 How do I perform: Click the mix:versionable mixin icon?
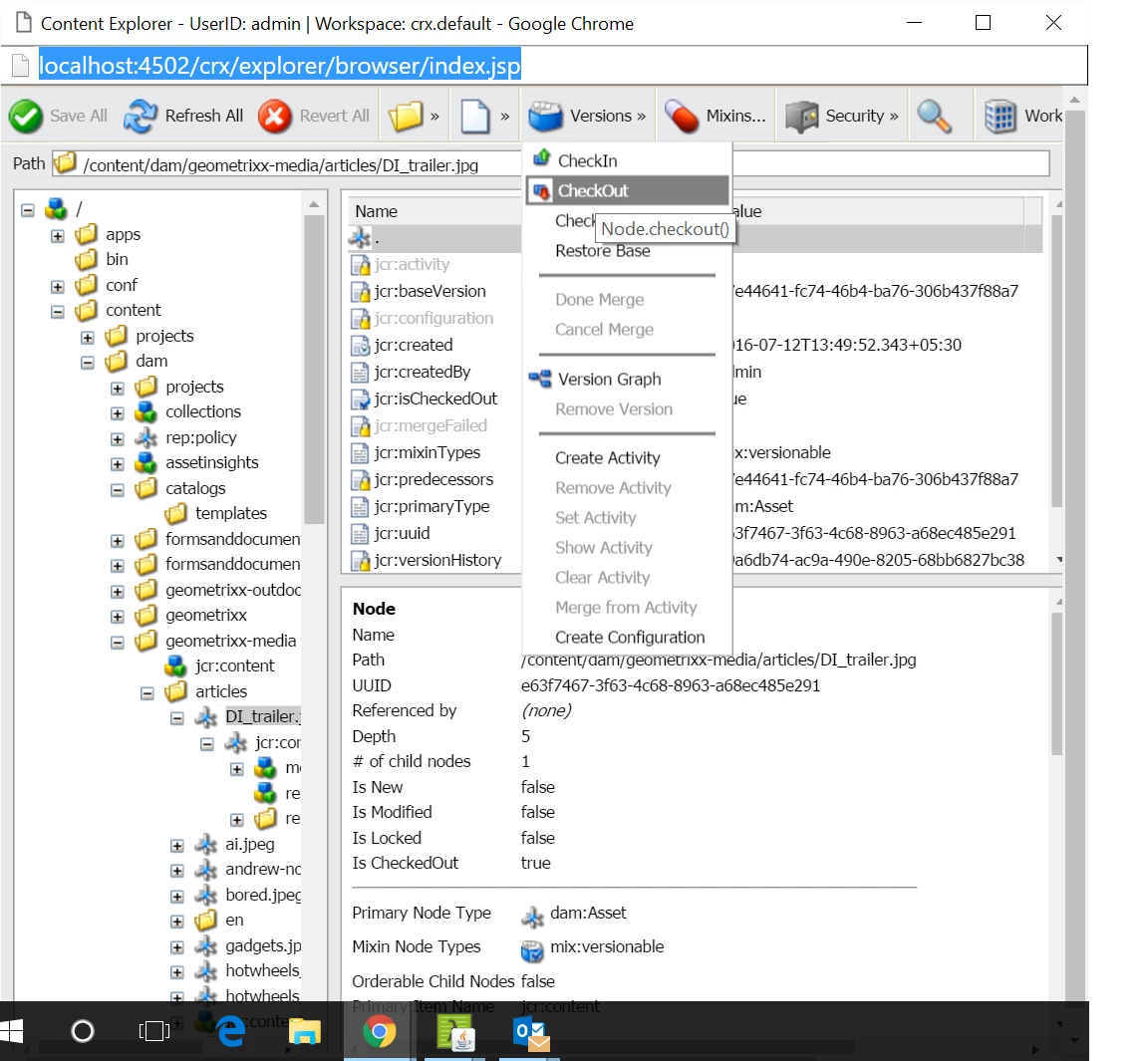pyautogui.click(x=532, y=949)
